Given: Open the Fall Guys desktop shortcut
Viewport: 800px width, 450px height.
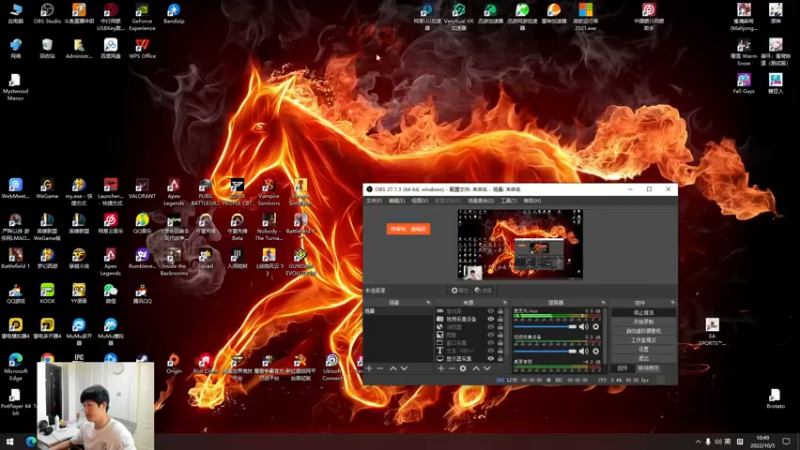Looking at the screenshot, I should [744, 81].
